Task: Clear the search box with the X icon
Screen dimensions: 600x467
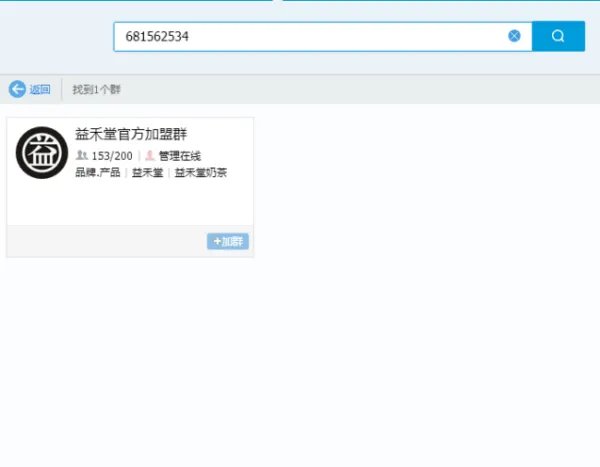Action: tap(514, 36)
